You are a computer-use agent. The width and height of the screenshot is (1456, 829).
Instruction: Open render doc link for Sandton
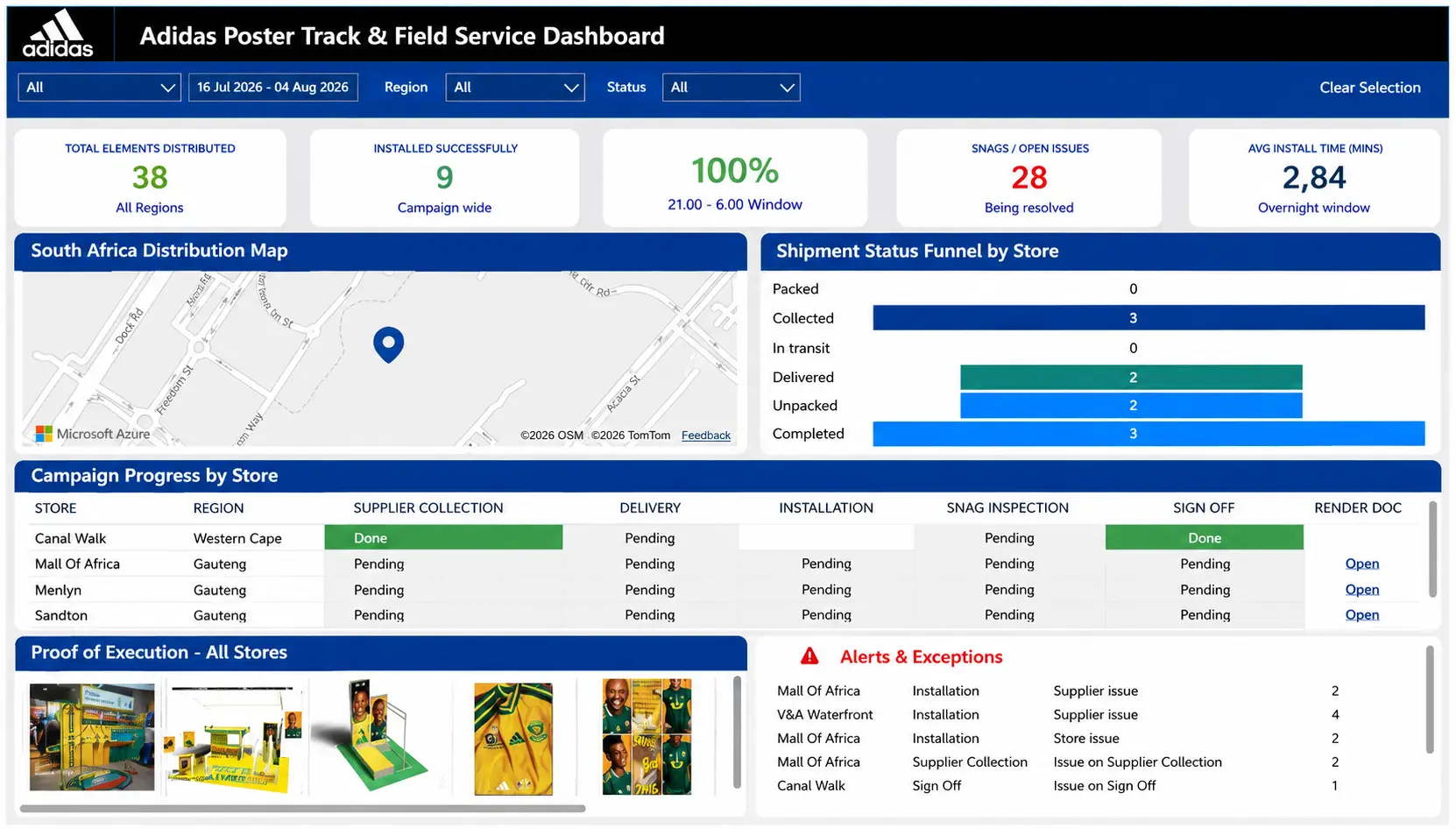(1361, 615)
